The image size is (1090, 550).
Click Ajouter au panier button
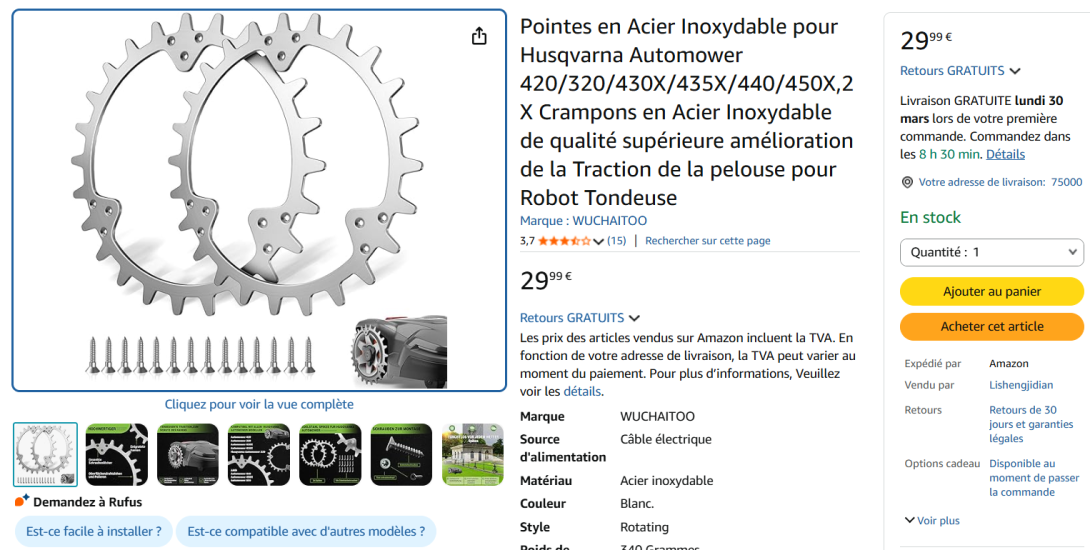(991, 291)
